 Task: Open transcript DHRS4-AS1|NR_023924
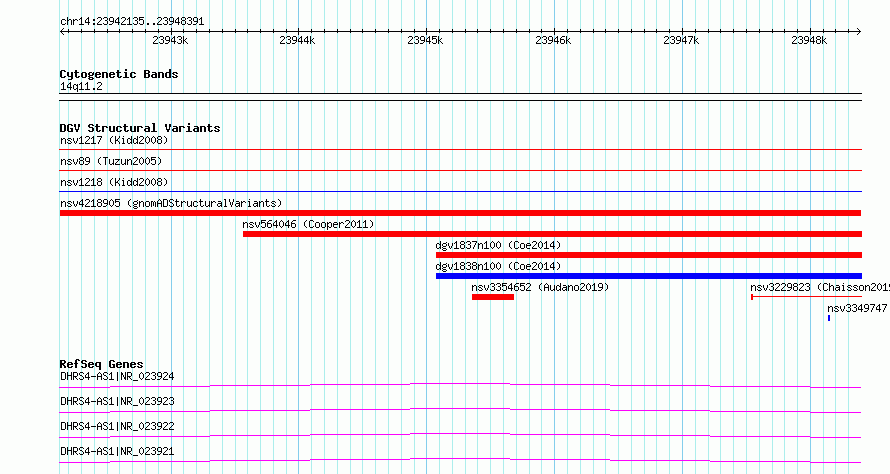117,376
